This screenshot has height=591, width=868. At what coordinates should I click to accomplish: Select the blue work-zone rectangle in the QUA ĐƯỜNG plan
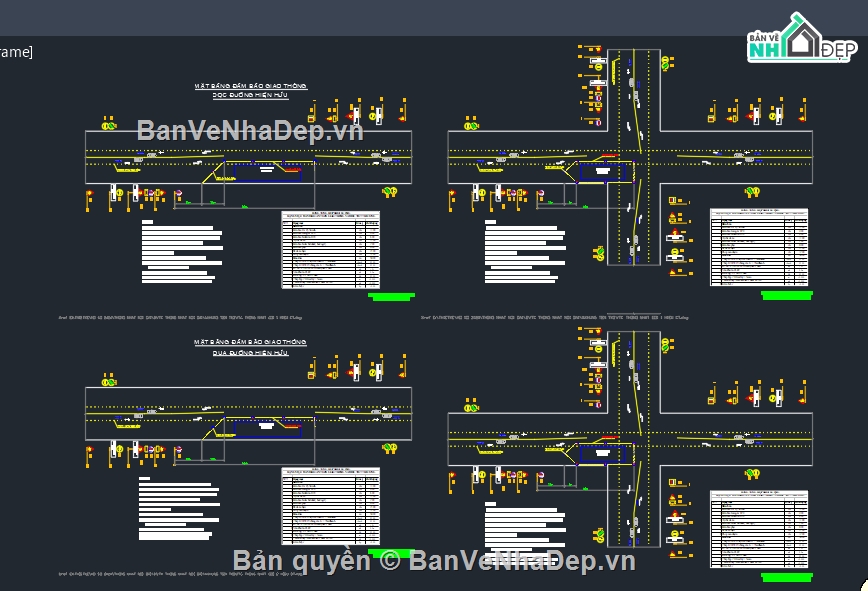[x=268, y=428]
